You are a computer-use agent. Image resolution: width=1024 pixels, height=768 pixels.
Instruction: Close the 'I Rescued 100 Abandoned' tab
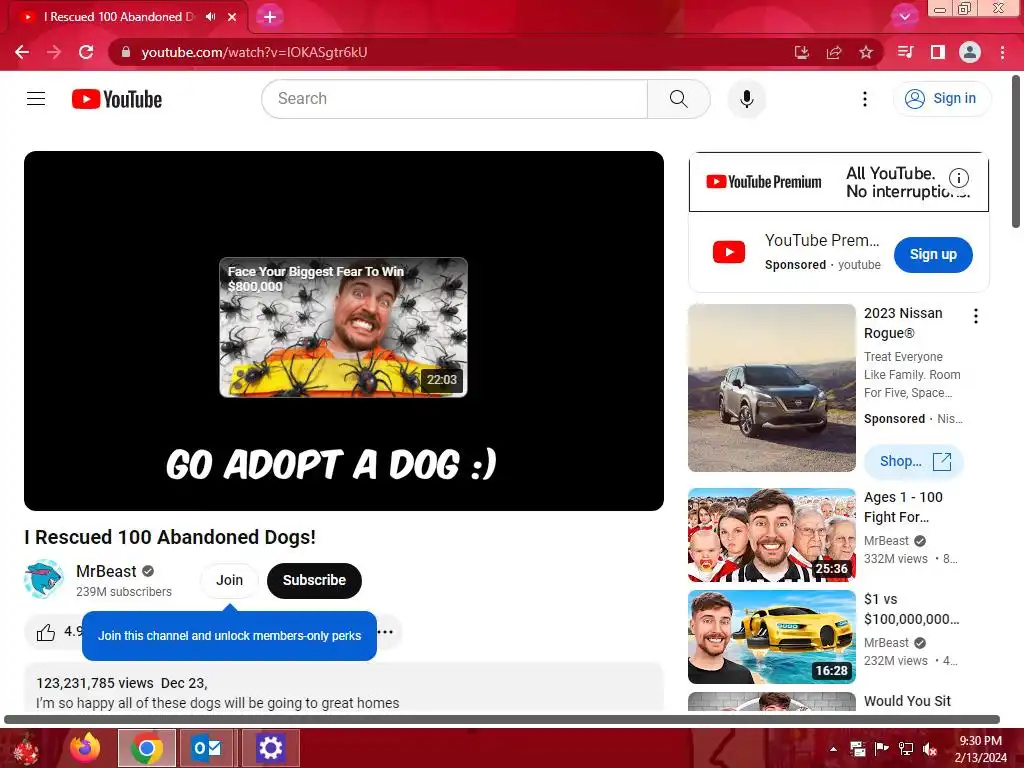(232, 17)
